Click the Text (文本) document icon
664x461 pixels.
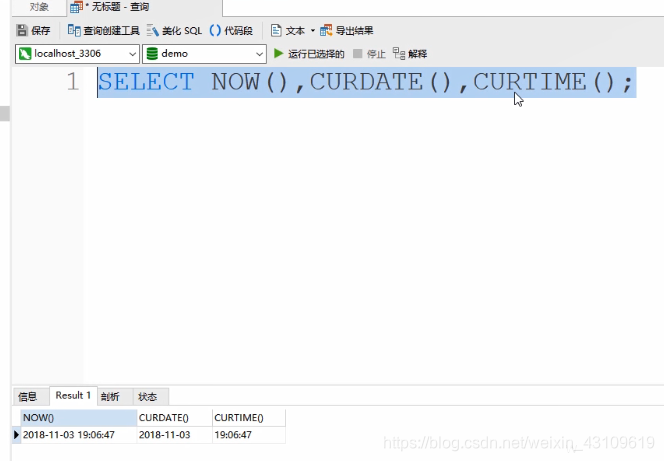tap(276, 30)
